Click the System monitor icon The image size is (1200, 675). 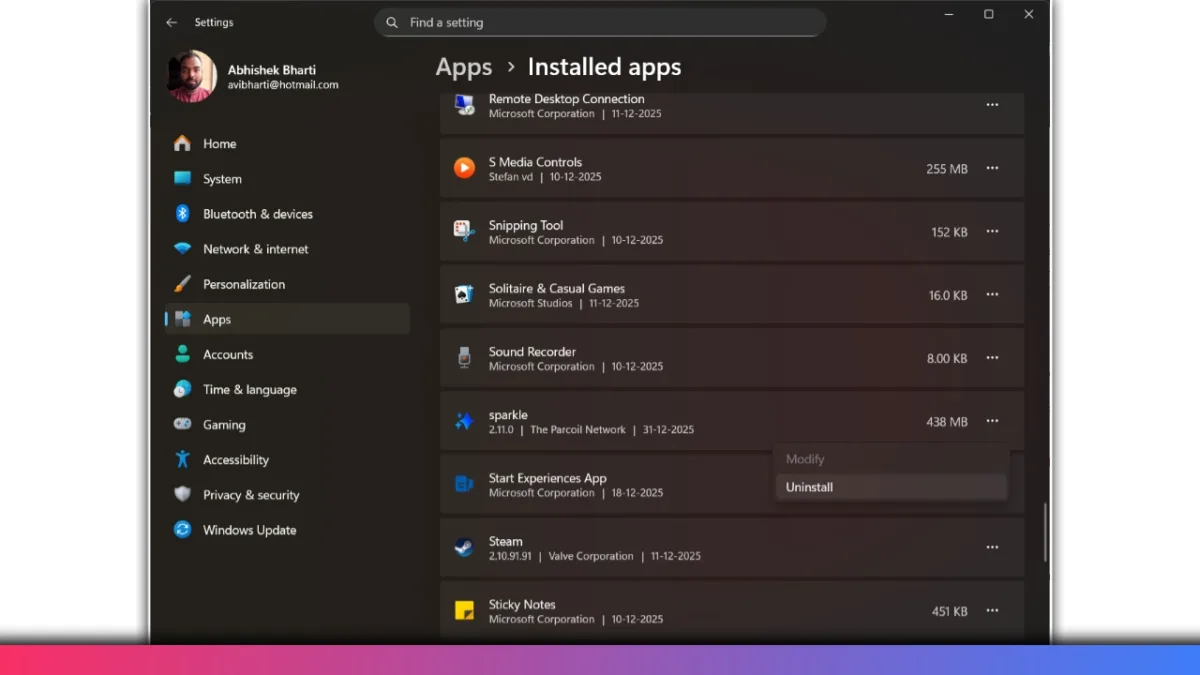(x=182, y=179)
